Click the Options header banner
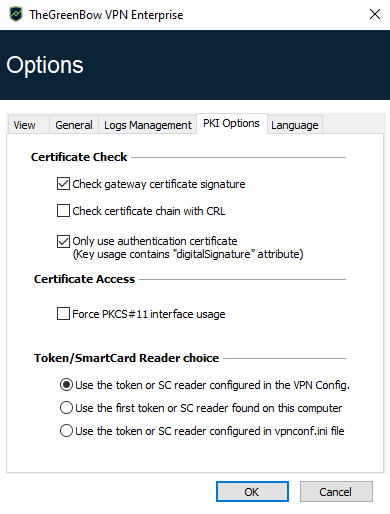The width and height of the screenshot is (390, 514). point(195,65)
